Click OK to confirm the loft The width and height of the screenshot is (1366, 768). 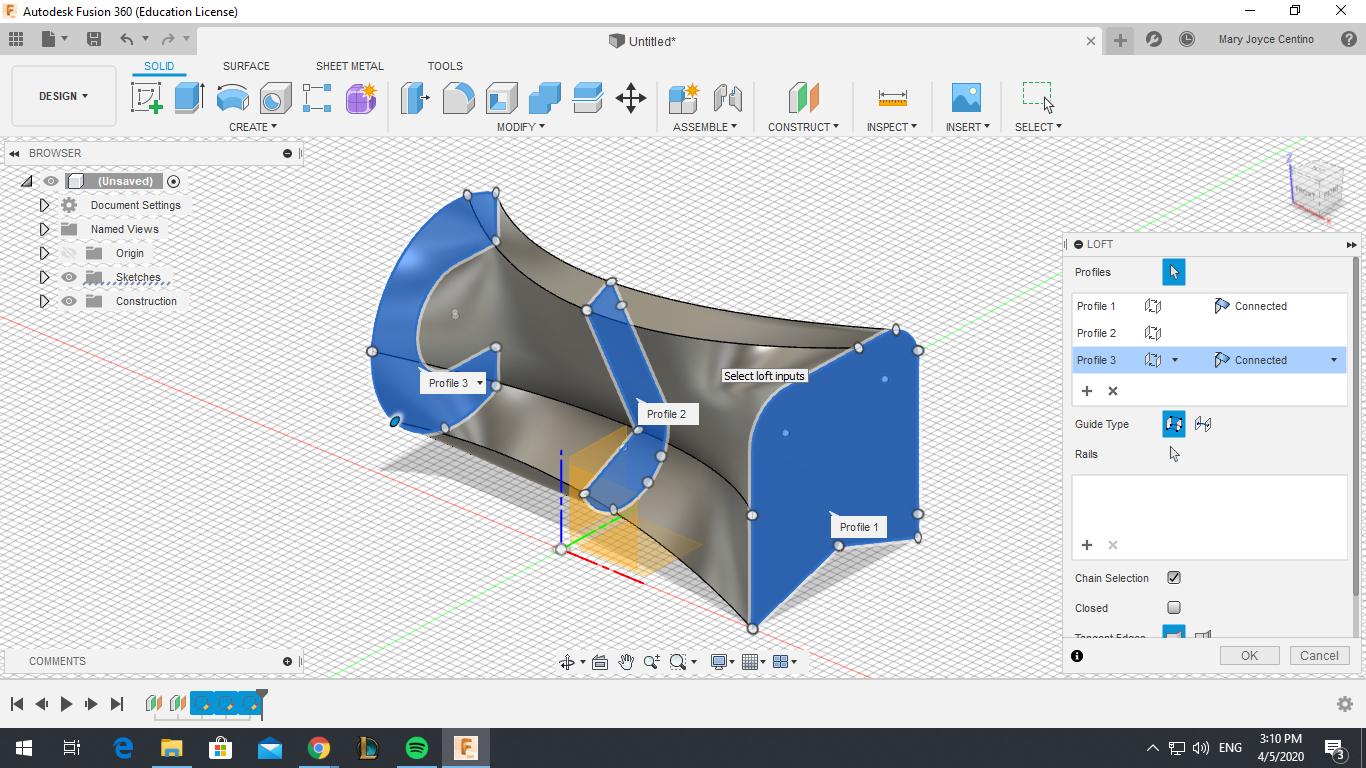coord(1248,655)
